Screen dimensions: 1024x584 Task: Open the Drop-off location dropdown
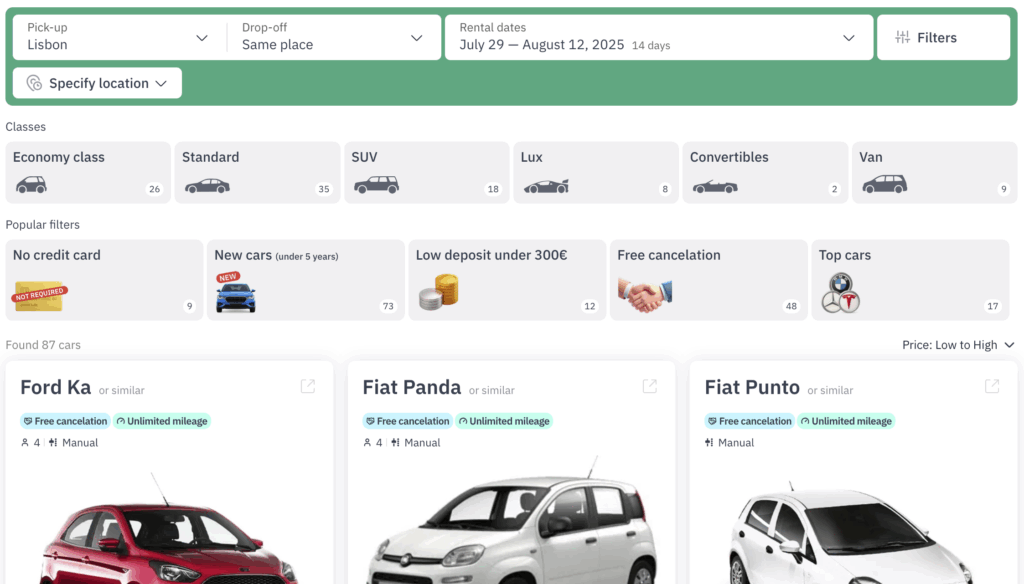pos(333,37)
